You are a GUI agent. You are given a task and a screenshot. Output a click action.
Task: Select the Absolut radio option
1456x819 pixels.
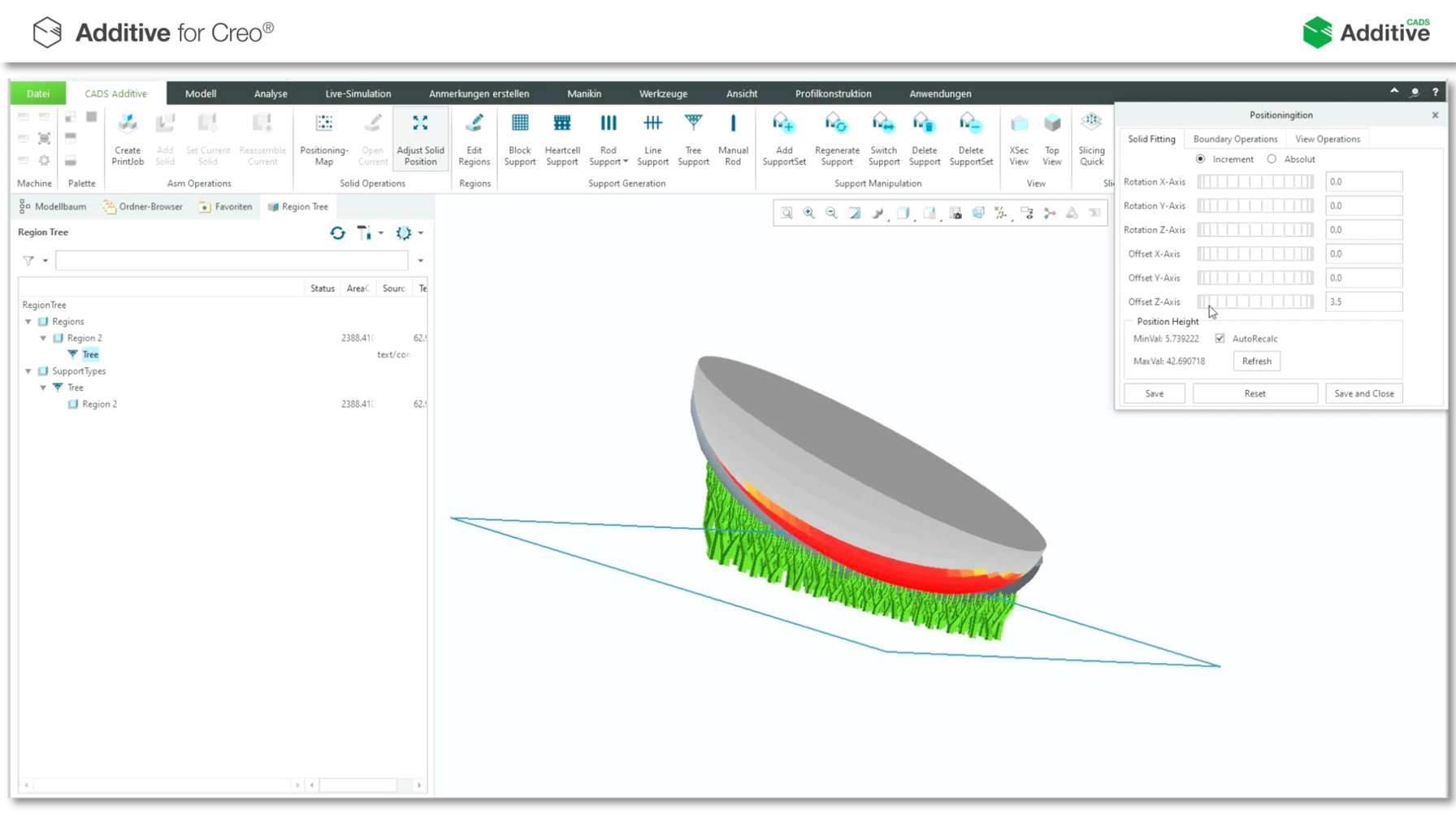pyautogui.click(x=1272, y=159)
